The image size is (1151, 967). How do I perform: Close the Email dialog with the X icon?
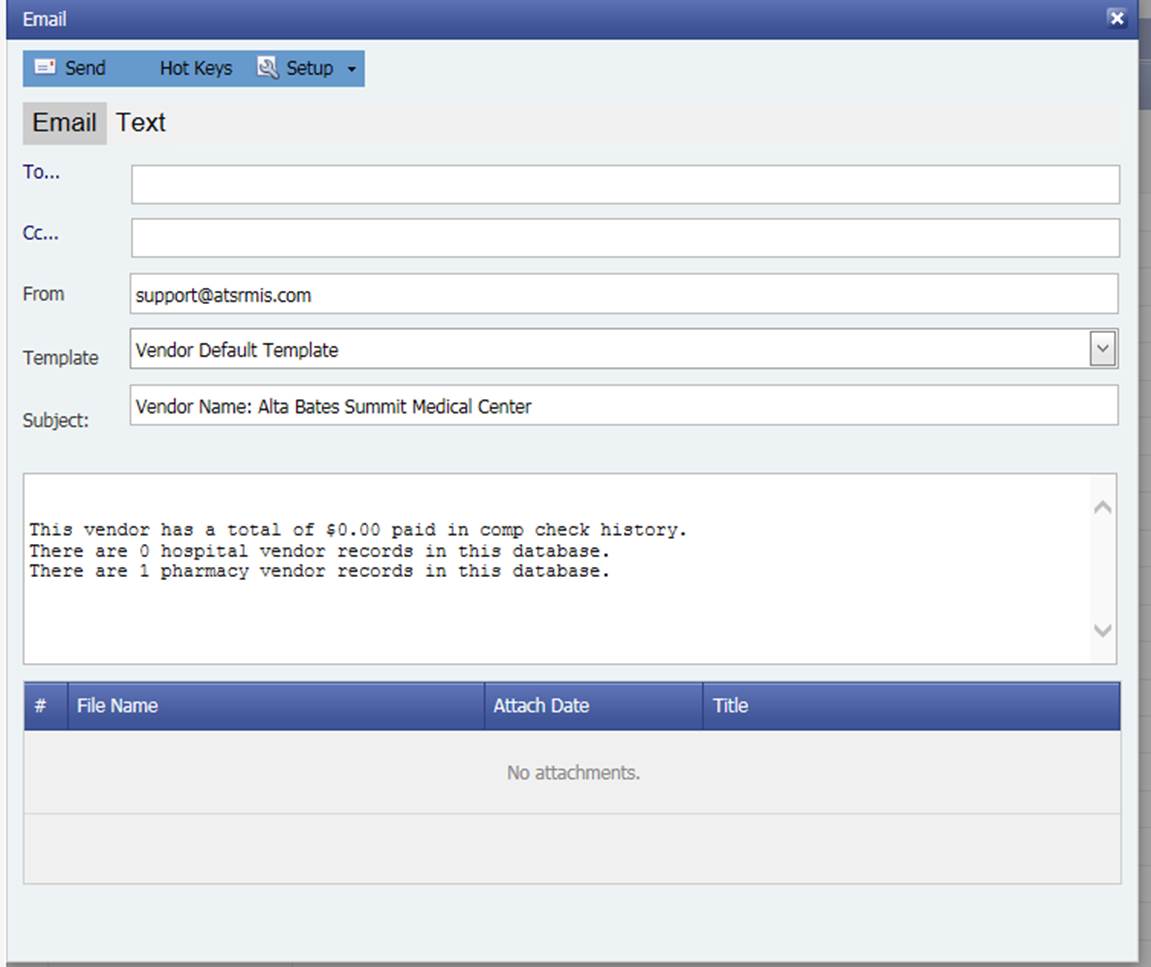[1117, 17]
